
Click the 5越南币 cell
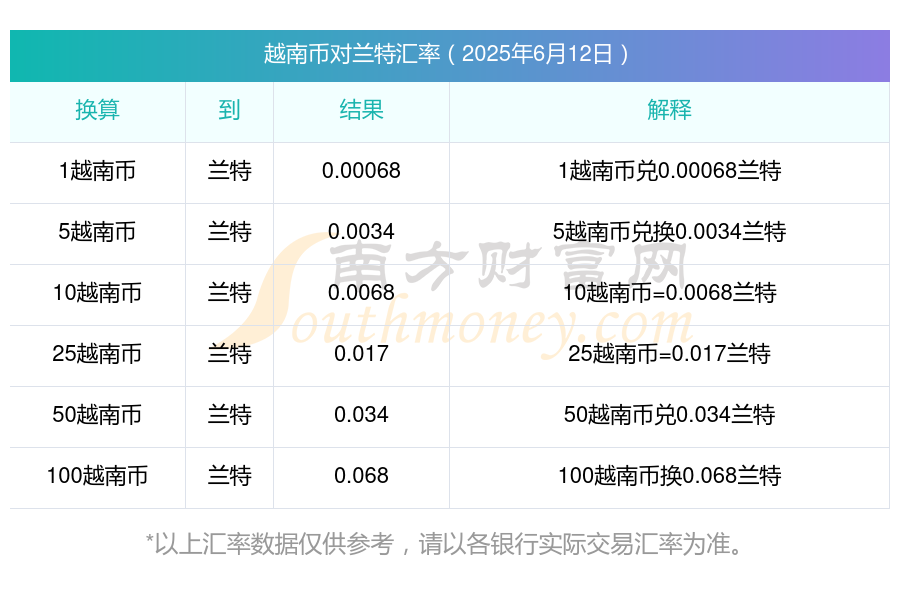98,232
